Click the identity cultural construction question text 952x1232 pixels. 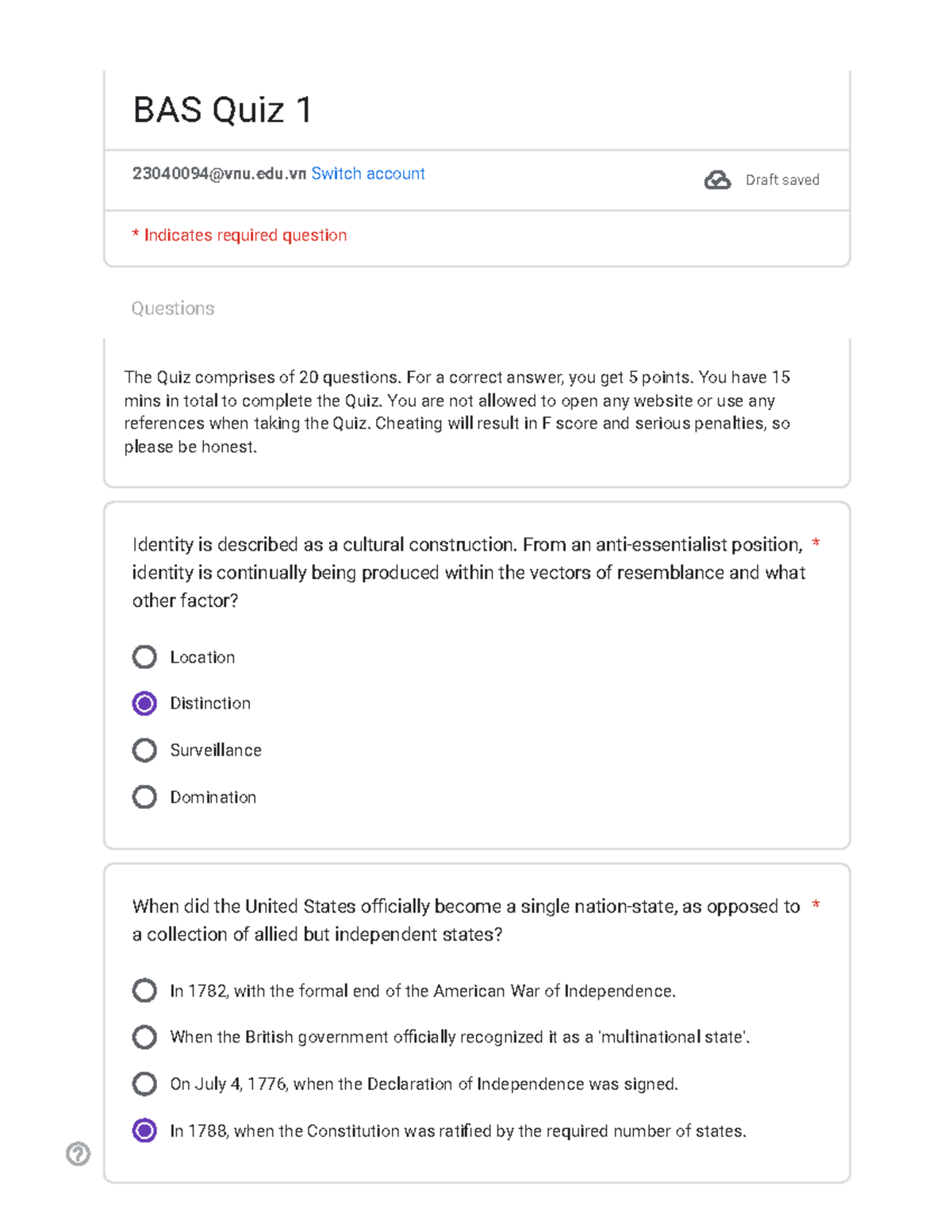coord(469,573)
